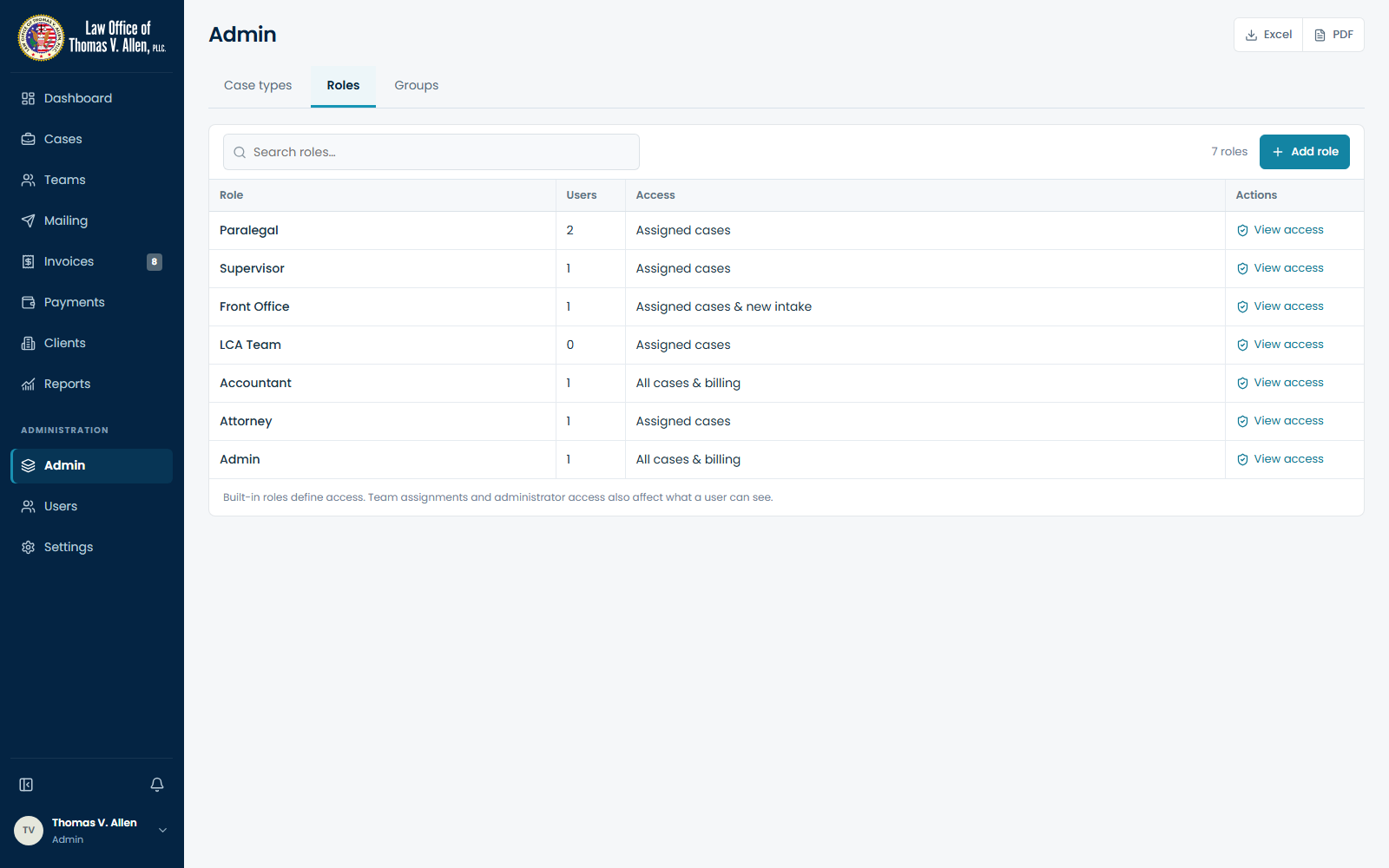This screenshot has height=868, width=1389.
Task: View access for the Admin role row
Action: 1280,459
